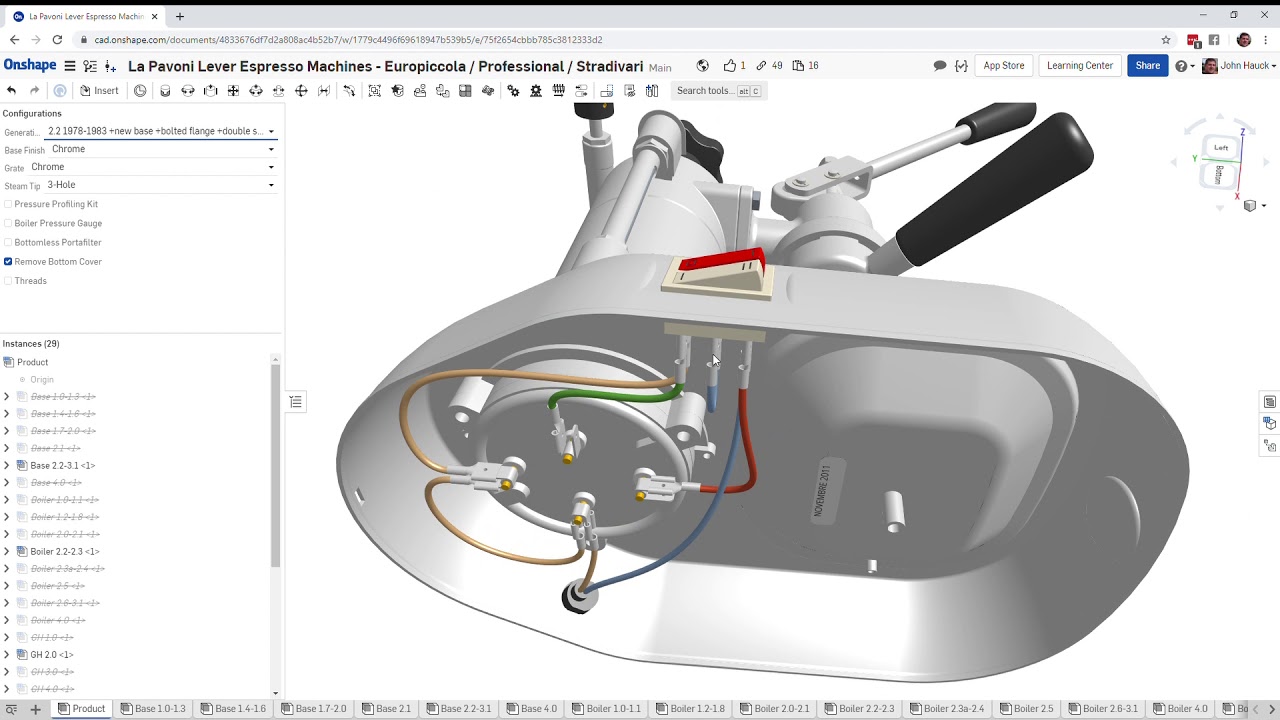
Task: Open the Learning Center
Action: tap(1080, 66)
